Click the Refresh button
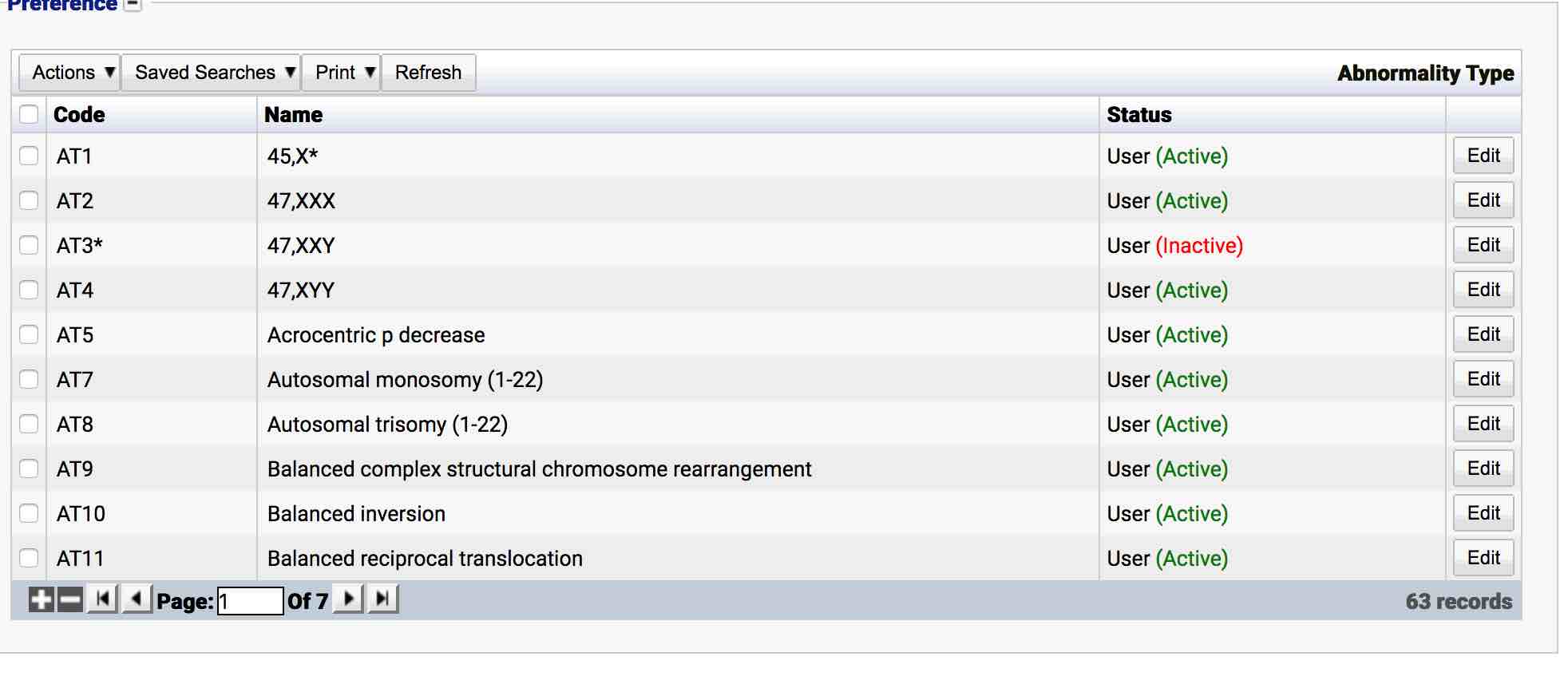The width and height of the screenshot is (1568, 688). point(429,72)
